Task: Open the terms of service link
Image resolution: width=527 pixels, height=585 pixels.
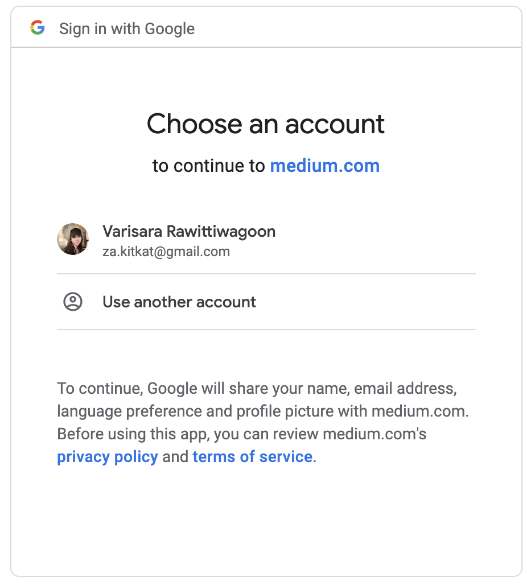Action: [x=252, y=456]
